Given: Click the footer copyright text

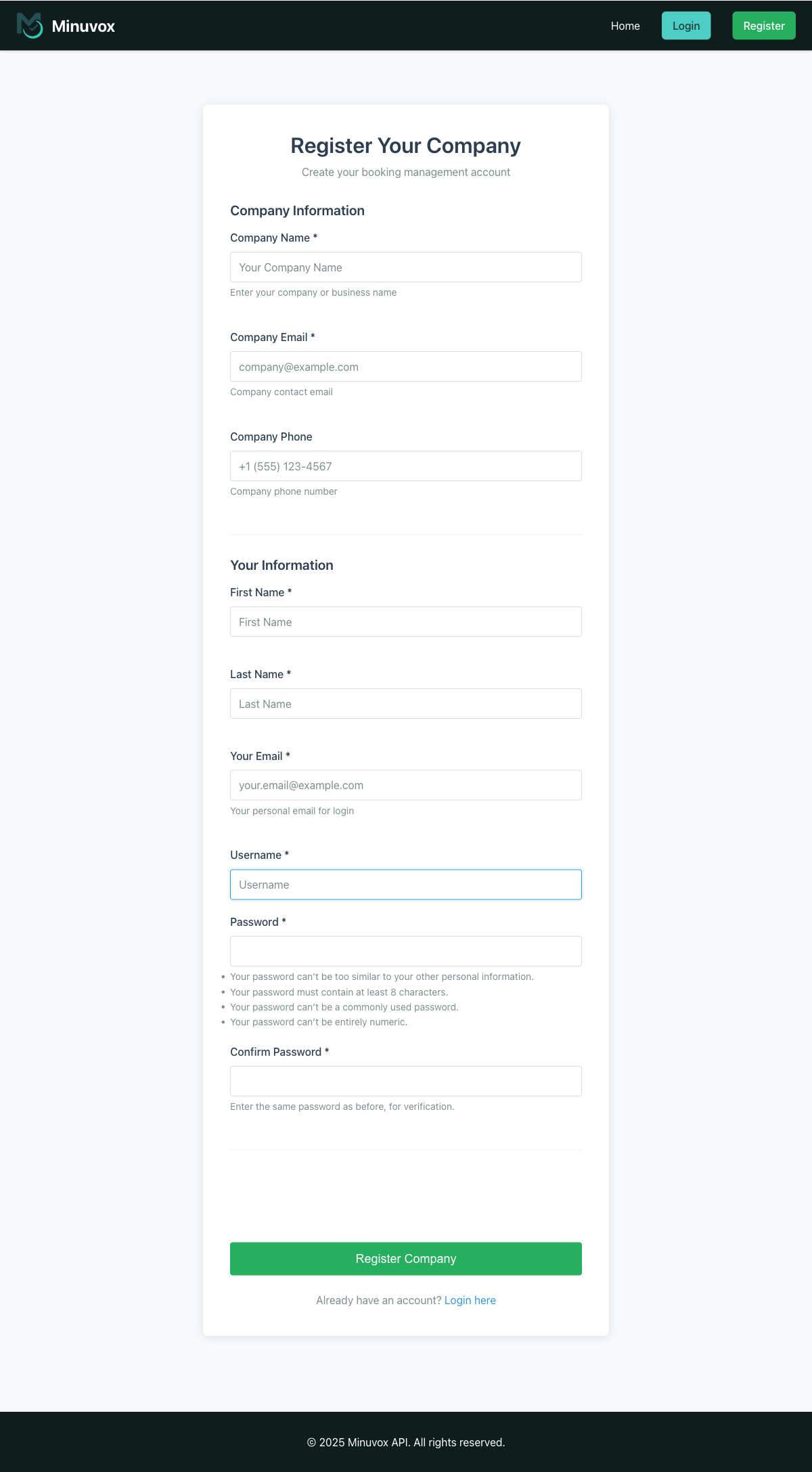Looking at the screenshot, I should (x=405, y=1442).
